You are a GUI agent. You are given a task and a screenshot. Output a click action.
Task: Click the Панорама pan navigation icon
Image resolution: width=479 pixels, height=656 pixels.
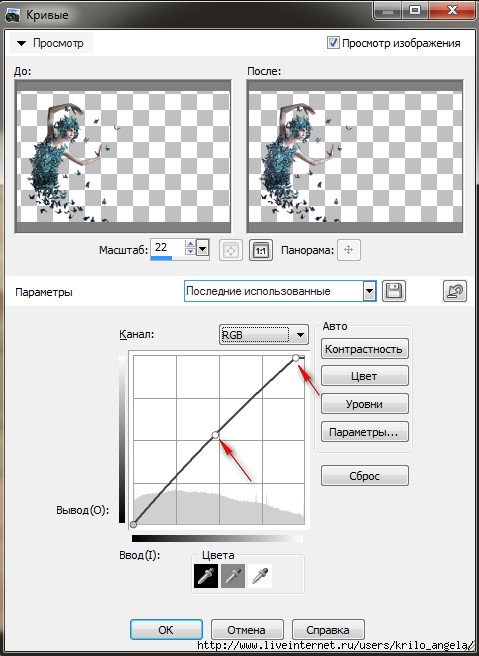[x=348, y=250]
